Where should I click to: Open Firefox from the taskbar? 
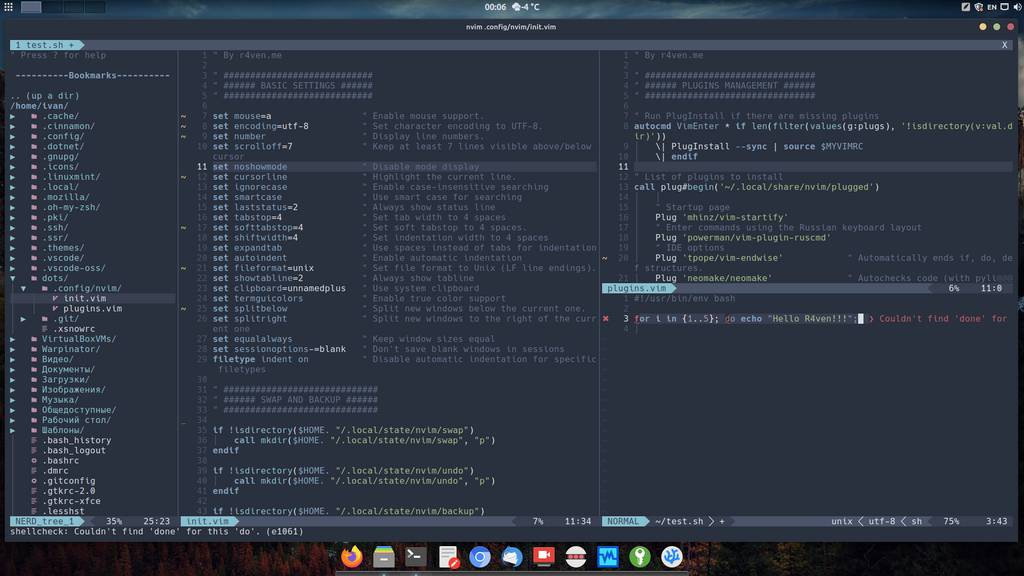[x=351, y=557]
